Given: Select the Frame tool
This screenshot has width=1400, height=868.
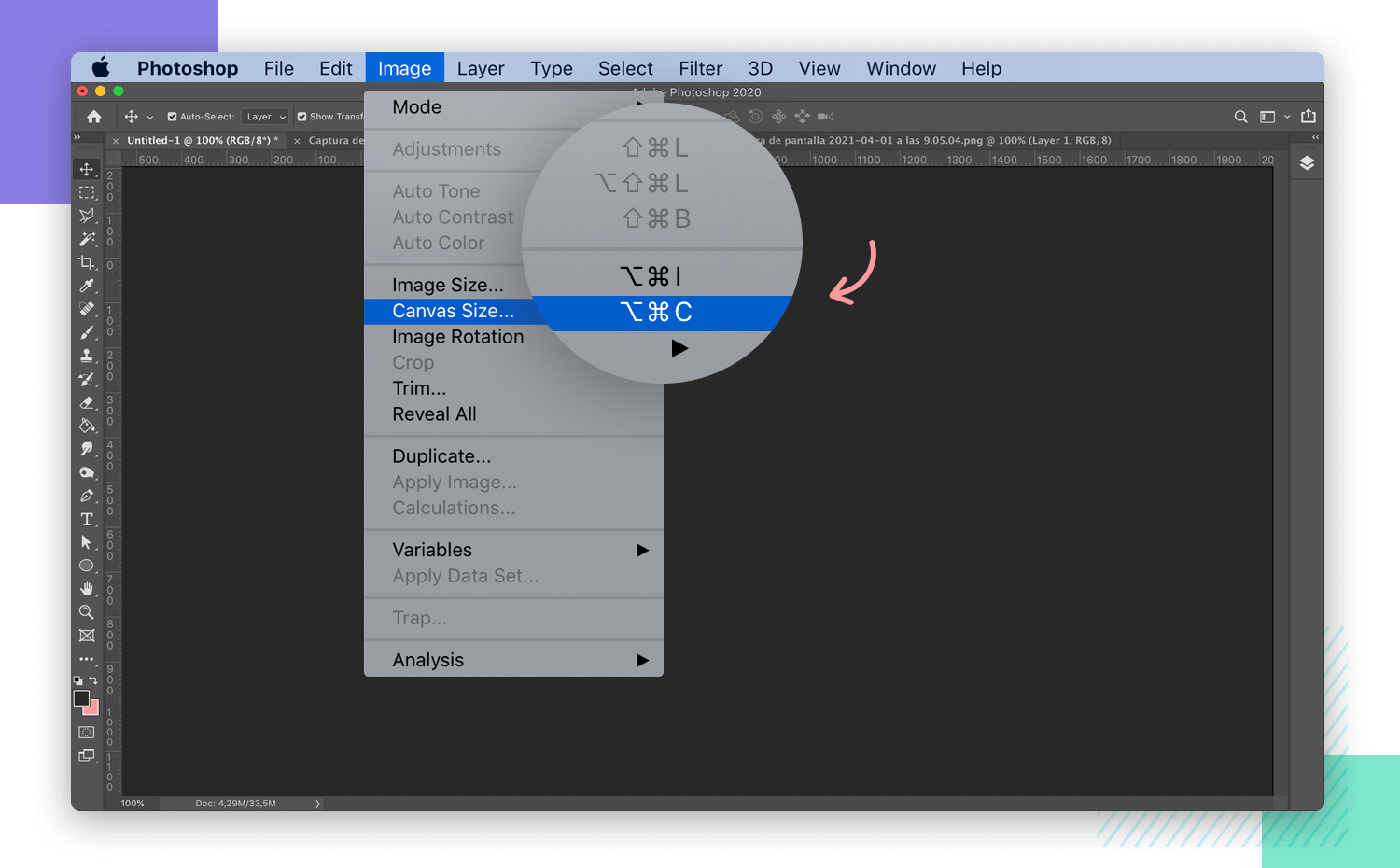Looking at the screenshot, I should 87,636.
